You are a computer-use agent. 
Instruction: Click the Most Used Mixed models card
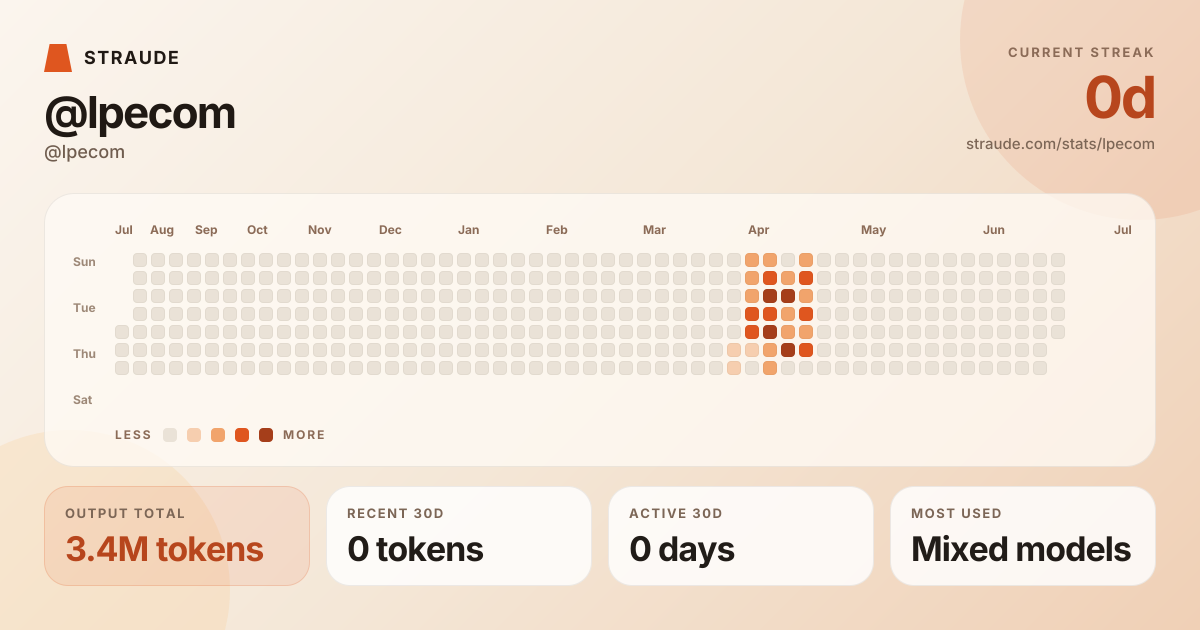[x=1023, y=536]
